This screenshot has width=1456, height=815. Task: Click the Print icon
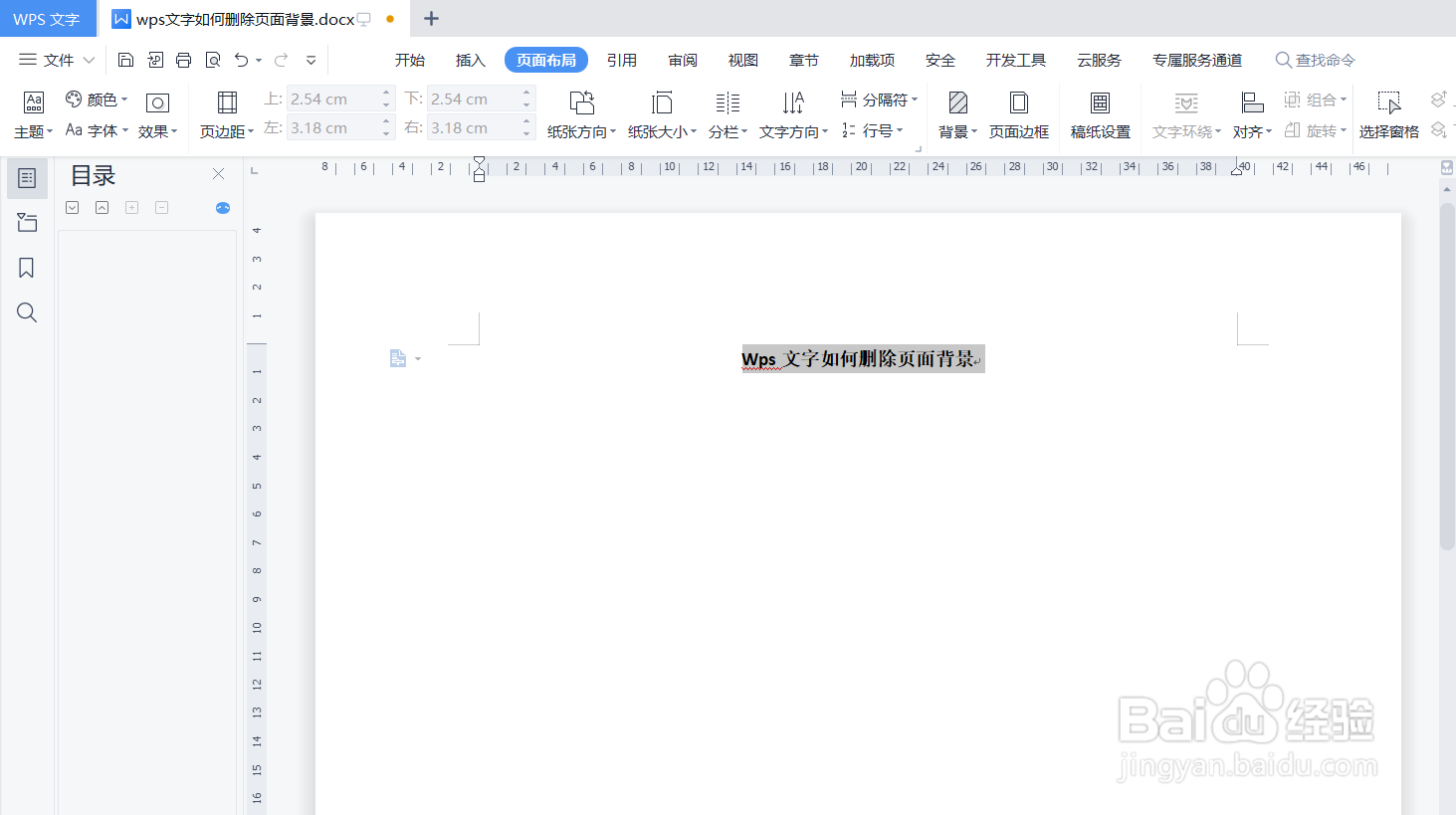pyautogui.click(x=183, y=60)
